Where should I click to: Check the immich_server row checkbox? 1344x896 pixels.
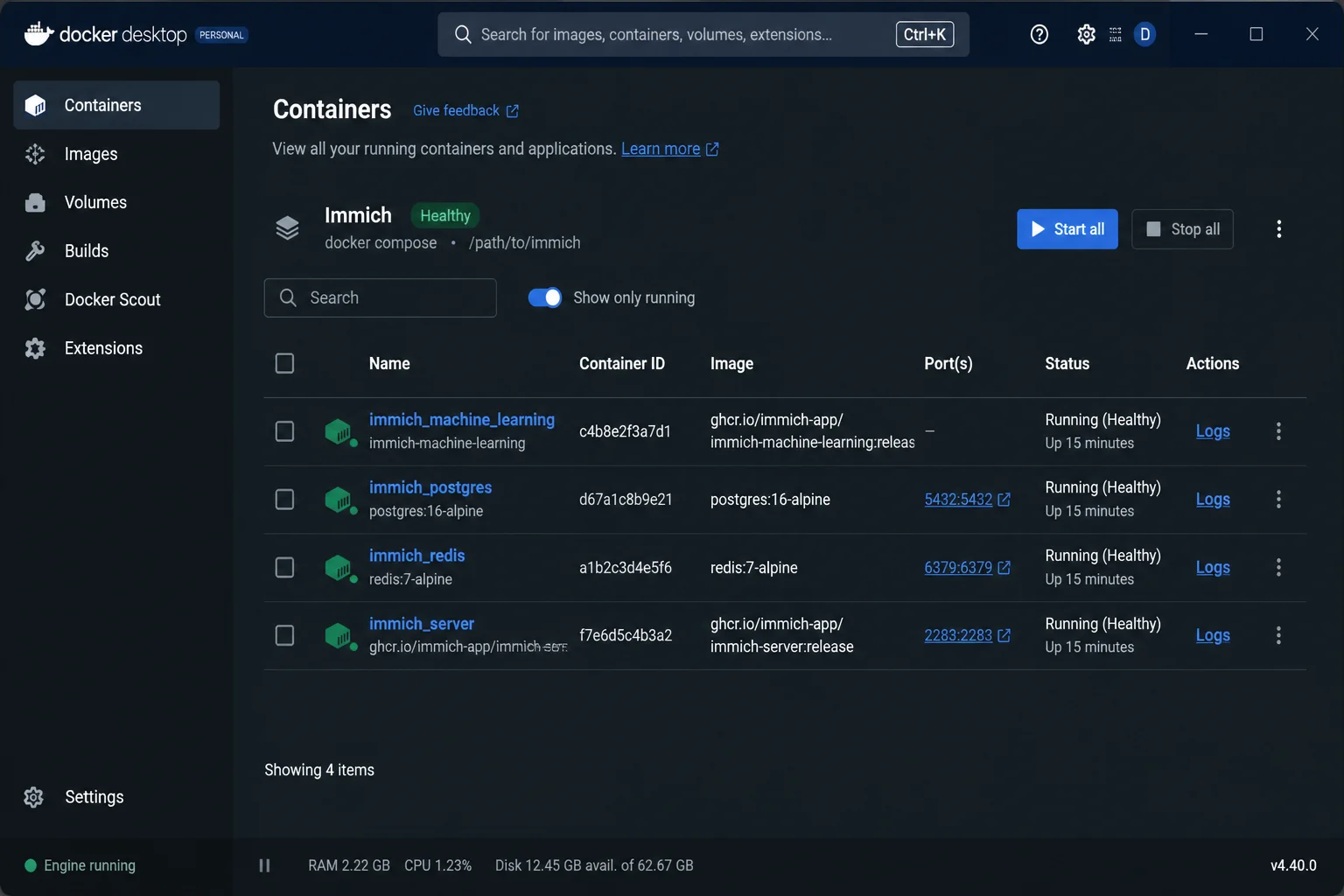284,635
